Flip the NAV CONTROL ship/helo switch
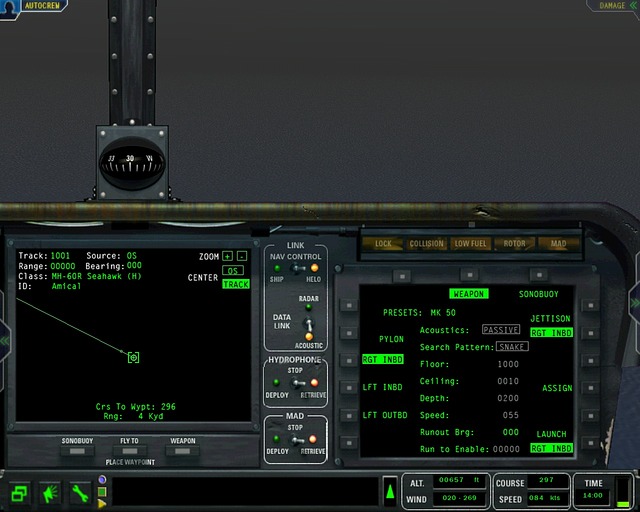Viewport: 640px width, 512px height. click(299, 268)
